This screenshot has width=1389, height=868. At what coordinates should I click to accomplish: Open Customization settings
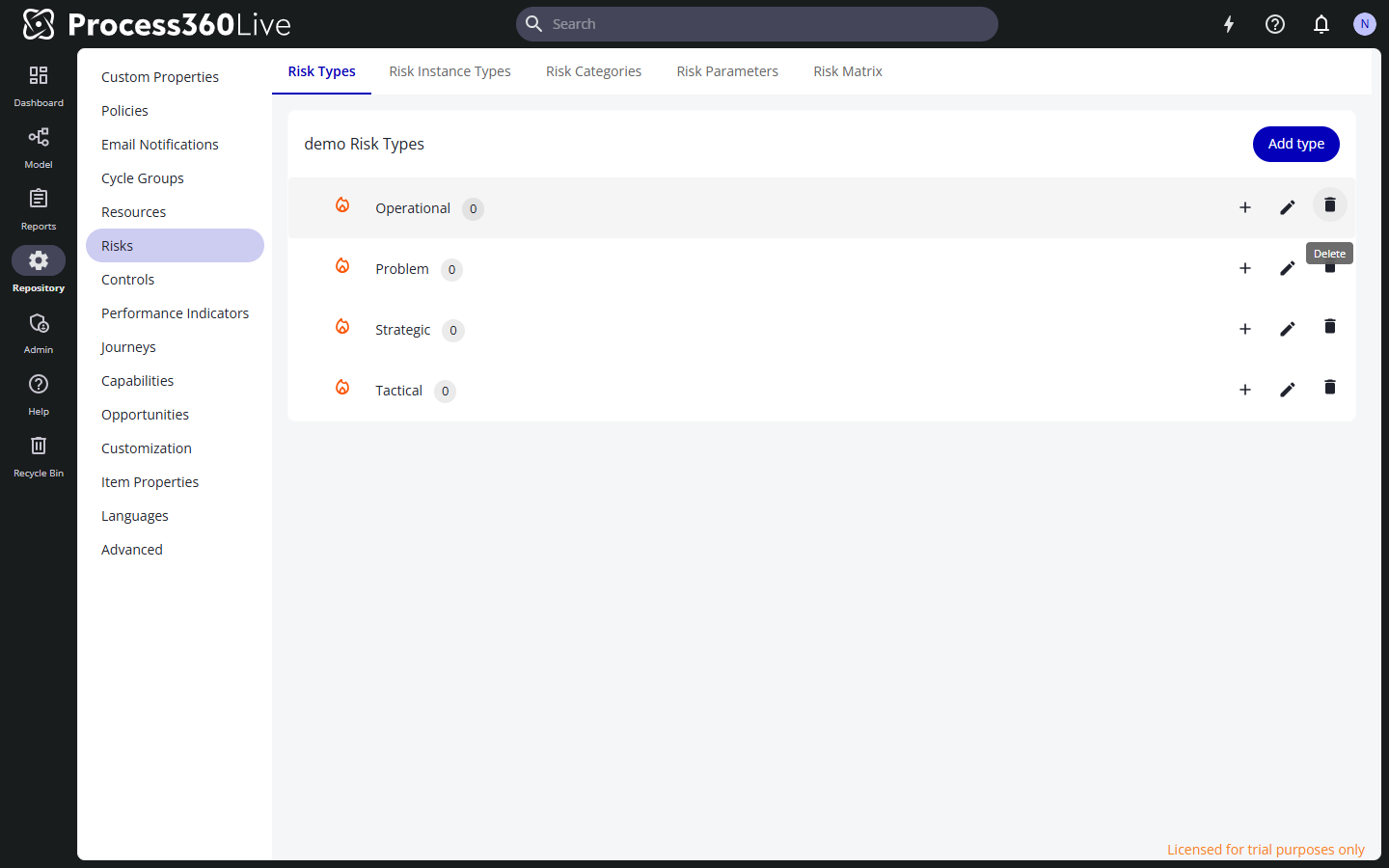click(175, 448)
